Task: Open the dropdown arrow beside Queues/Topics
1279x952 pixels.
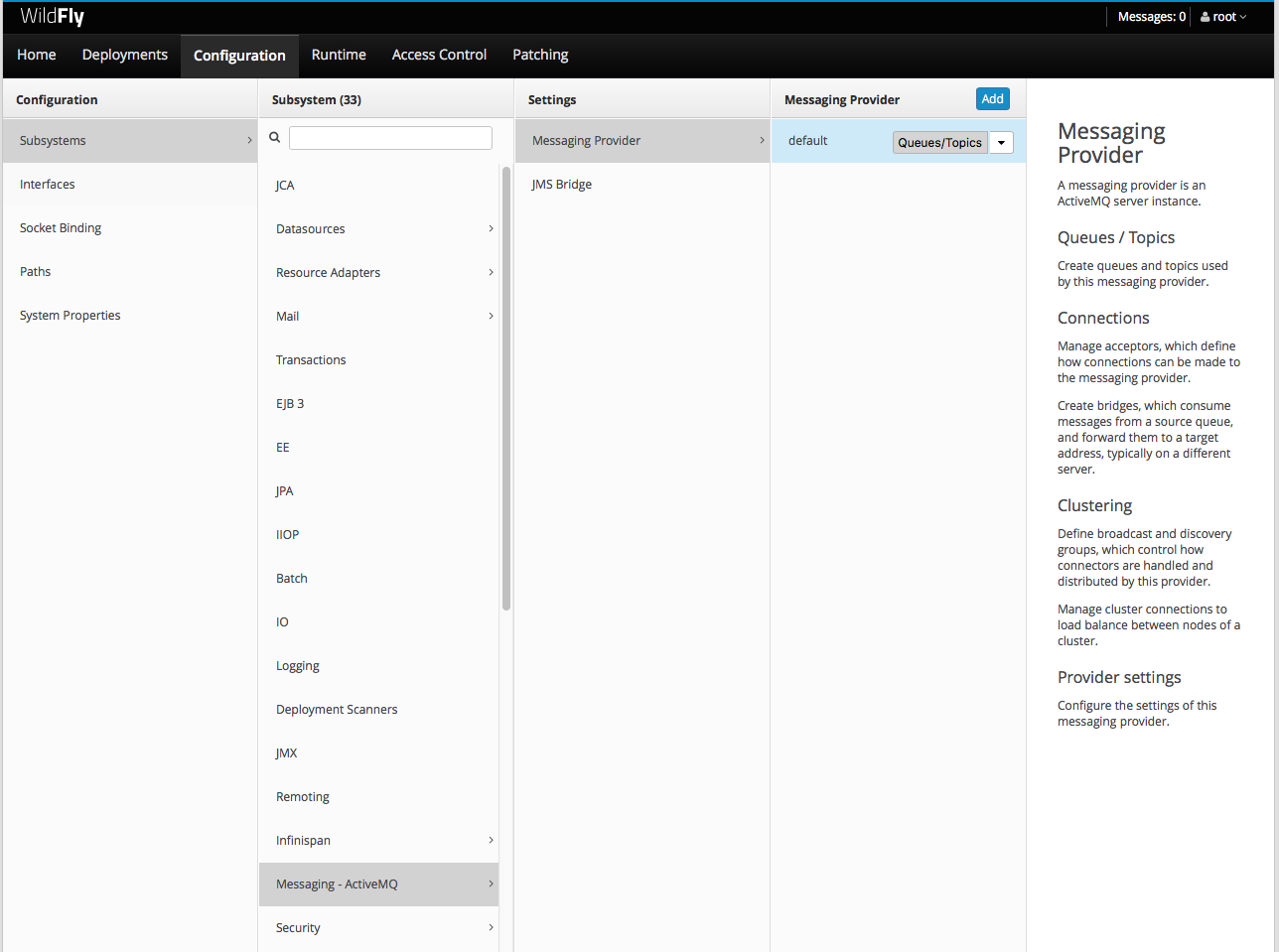Action: (1001, 142)
